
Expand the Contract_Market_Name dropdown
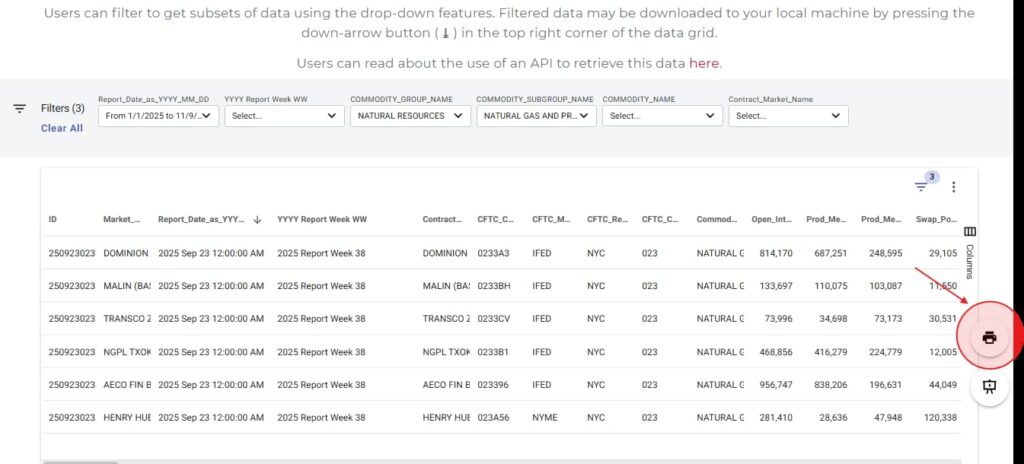point(788,116)
